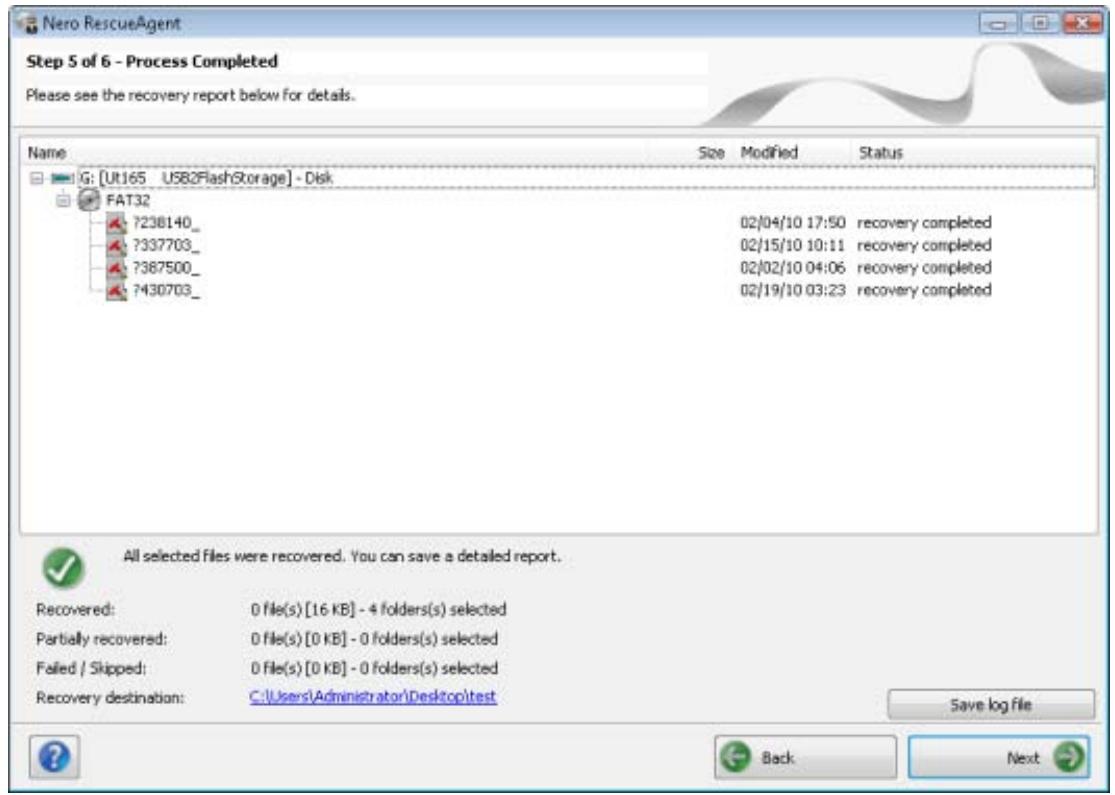
Task: Select the ?238140_ recovered folder
Action: (166, 223)
